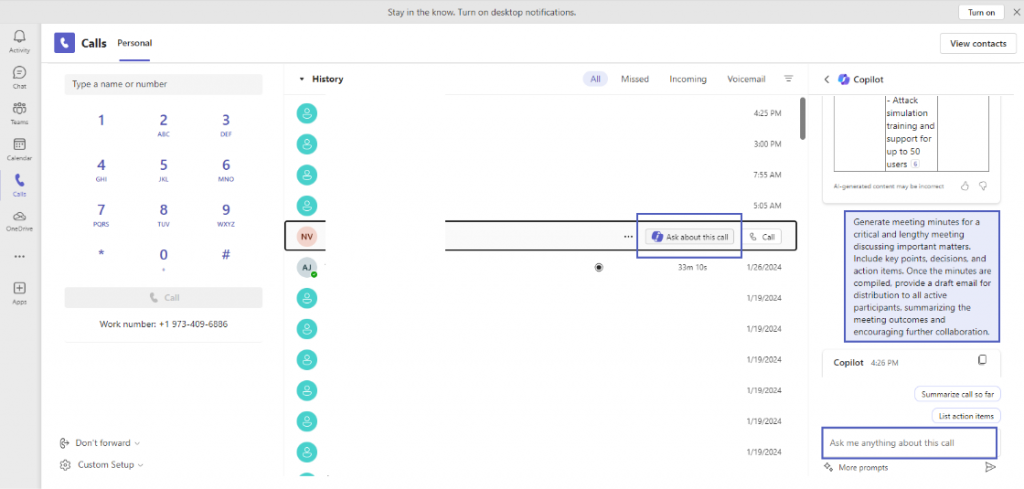Go to Teams in sidebar

click(20, 108)
